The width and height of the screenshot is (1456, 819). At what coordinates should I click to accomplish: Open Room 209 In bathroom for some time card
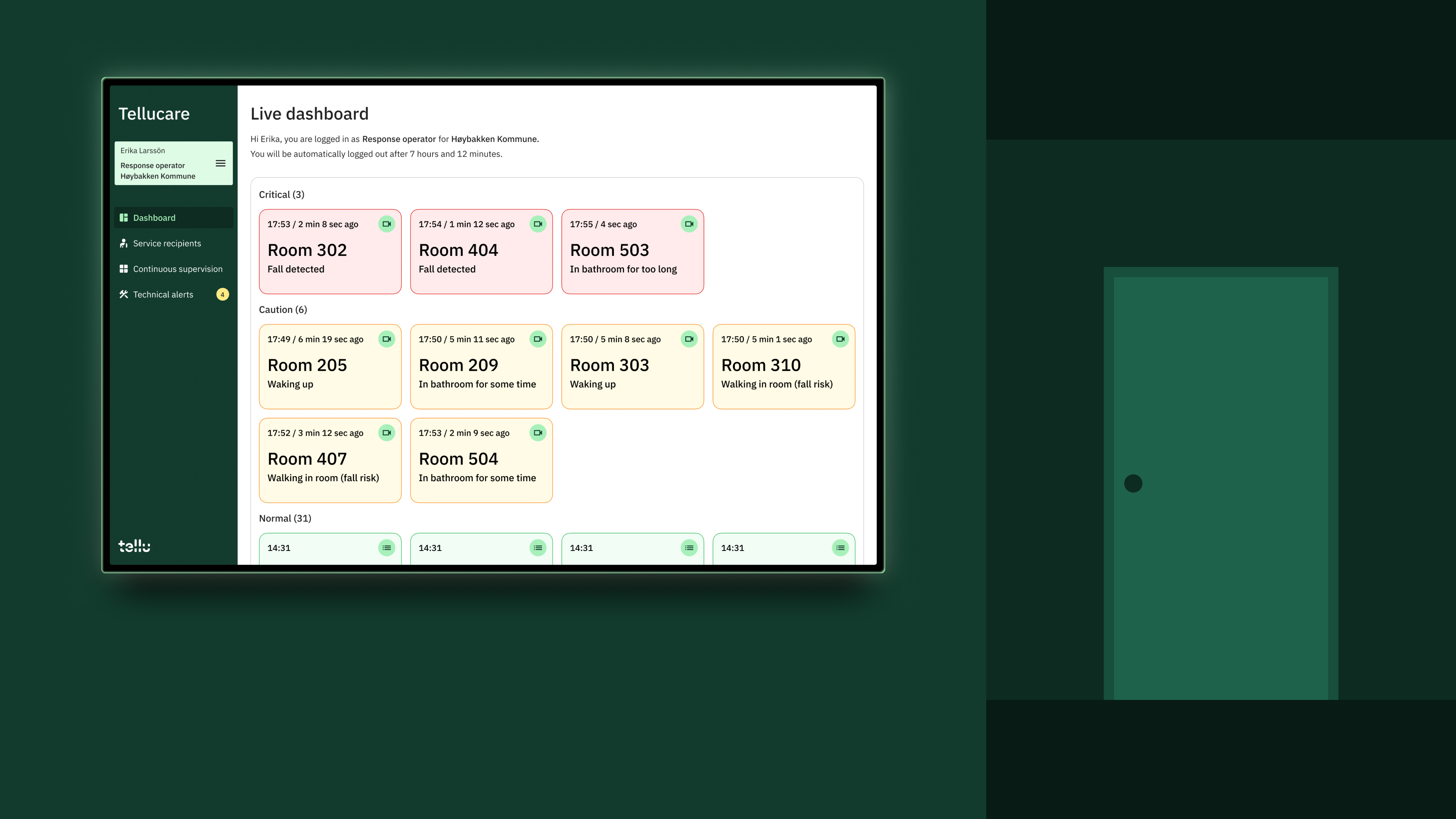point(482,366)
